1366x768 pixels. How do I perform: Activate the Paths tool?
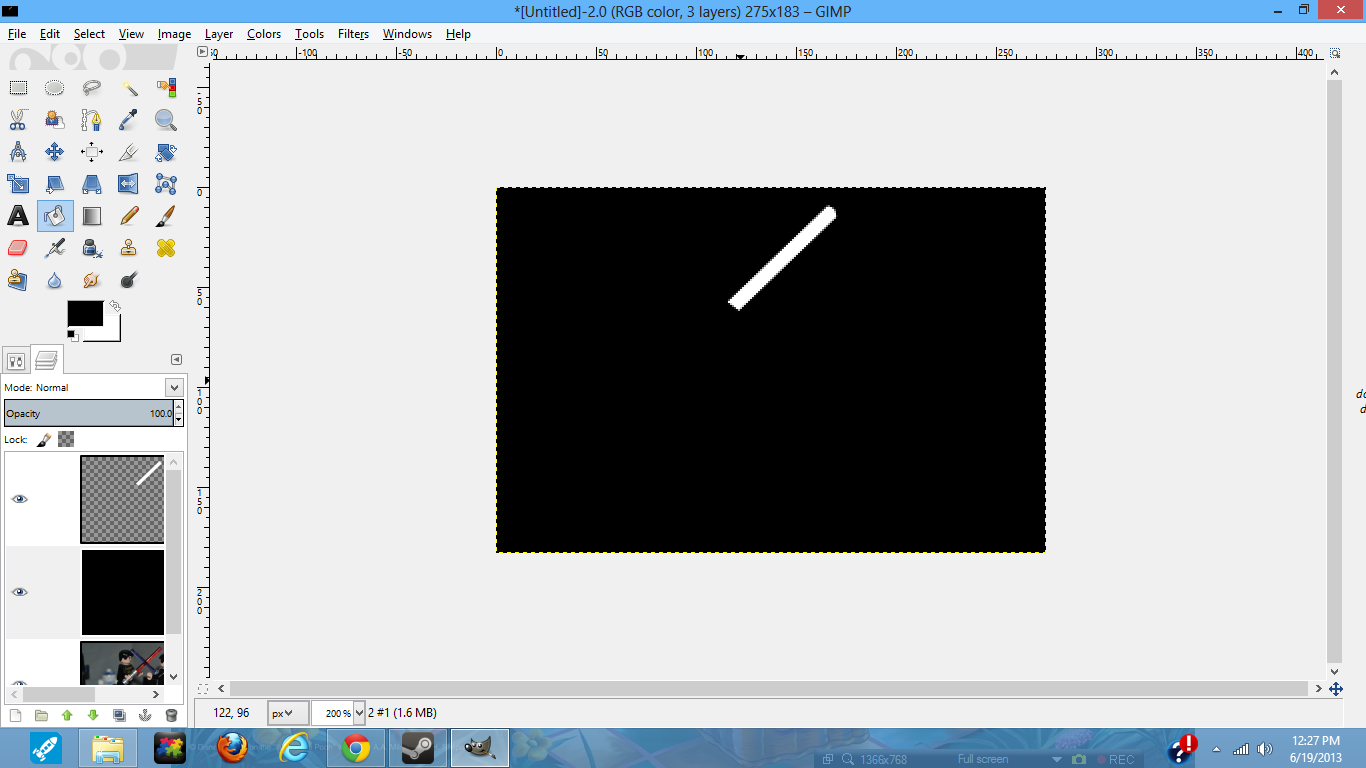click(x=91, y=119)
